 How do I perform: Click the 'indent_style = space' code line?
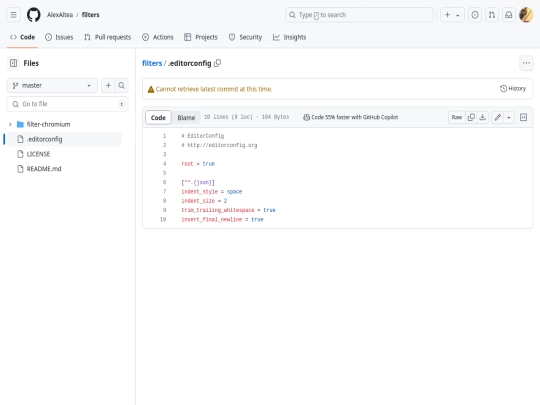coord(212,191)
